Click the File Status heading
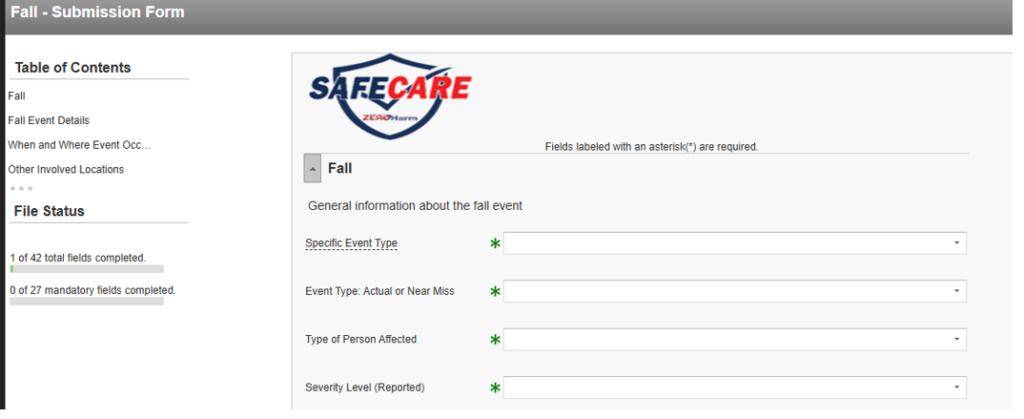The height and width of the screenshot is (419, 1024). coord(49,211)
